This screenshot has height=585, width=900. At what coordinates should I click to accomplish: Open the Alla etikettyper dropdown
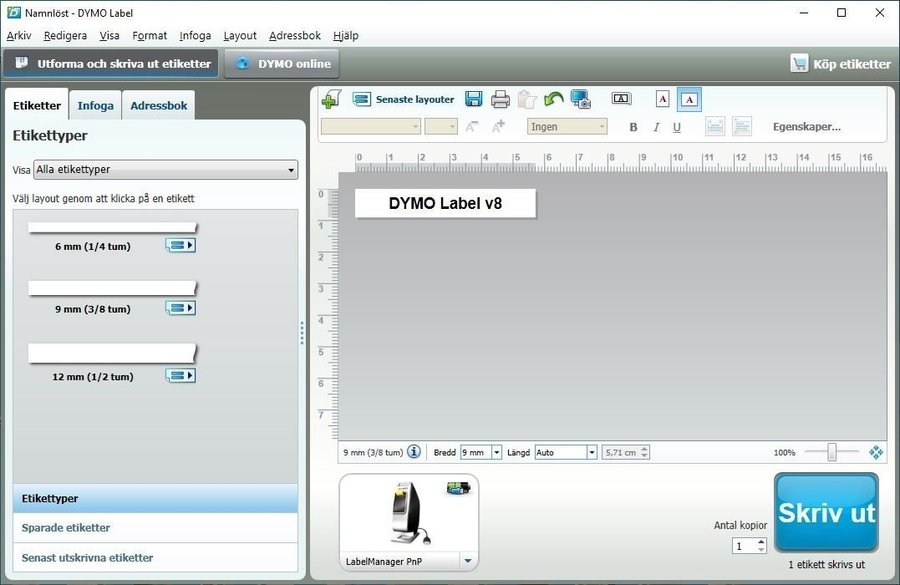(166, 170)
